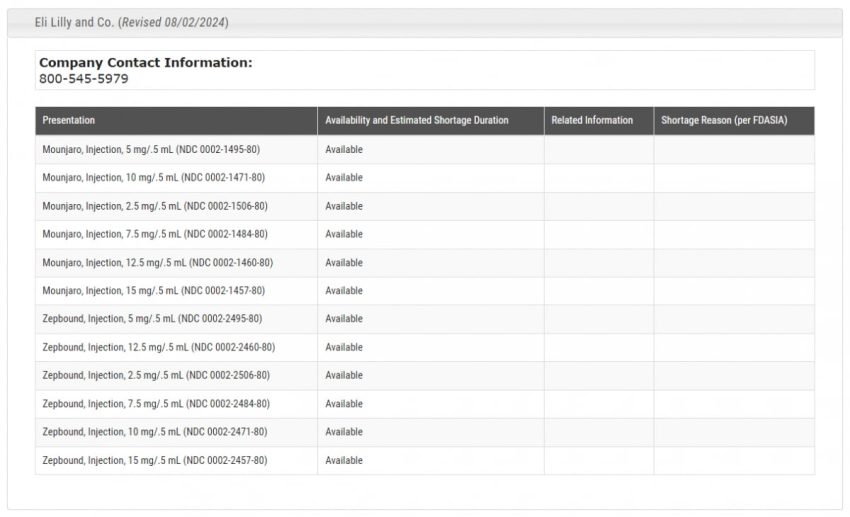The width and height of the screenshot is (850, 517).
Task: Select Mounjaro 2.5 mg/.5 mL NDC 0002-1506-80 row
Action: (x=424, y=206)
